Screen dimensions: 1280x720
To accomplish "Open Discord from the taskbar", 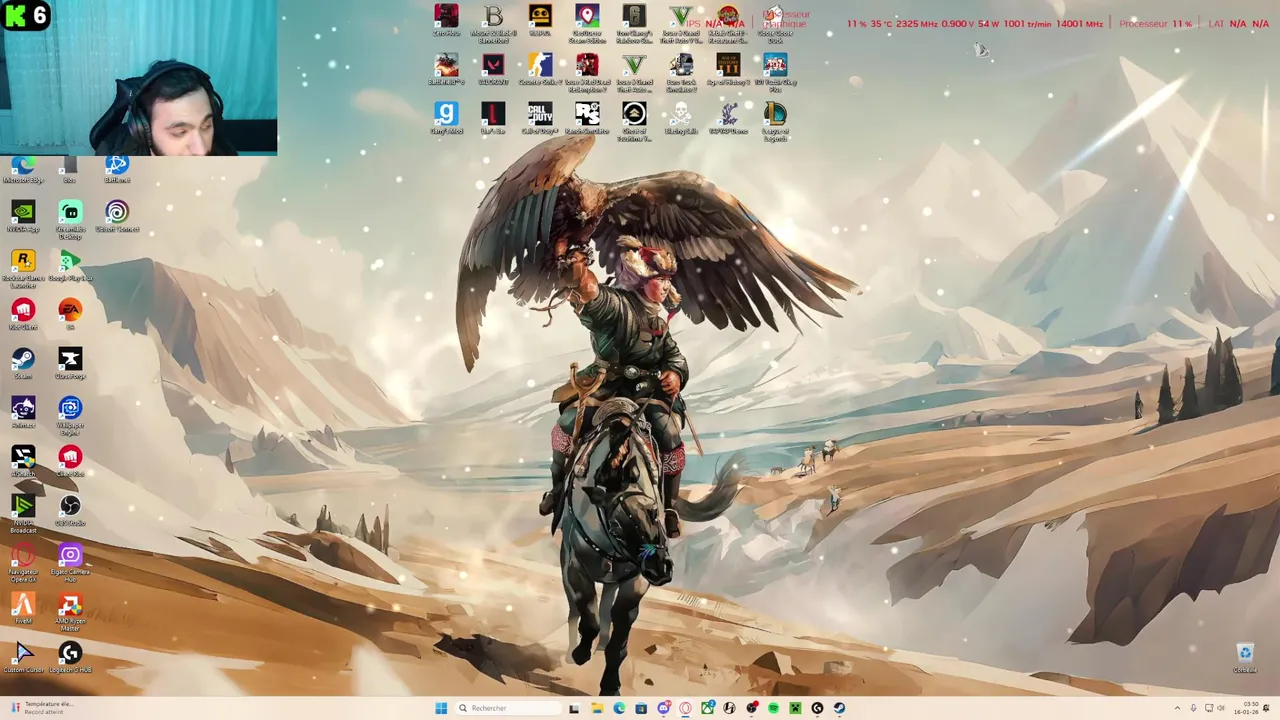I will [663, 708].
